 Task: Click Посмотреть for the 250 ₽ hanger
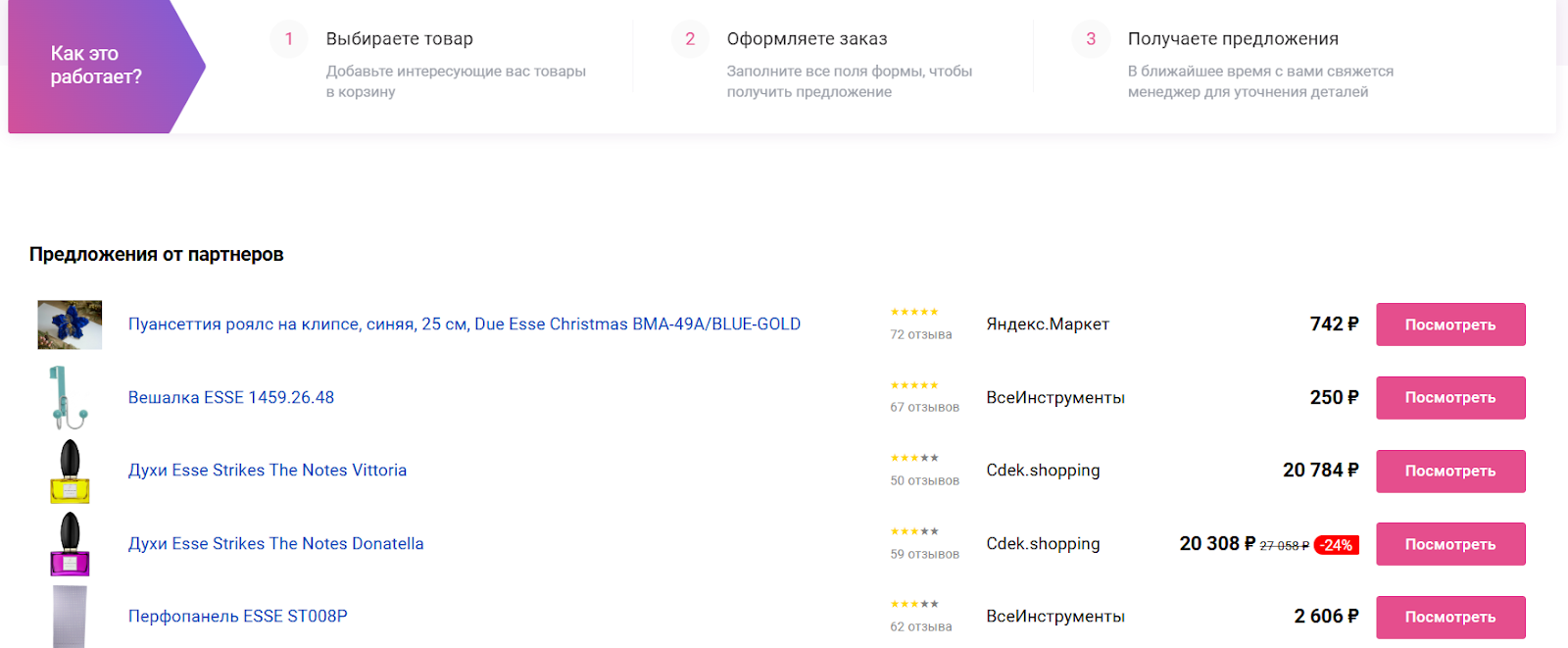(1450, 398)
